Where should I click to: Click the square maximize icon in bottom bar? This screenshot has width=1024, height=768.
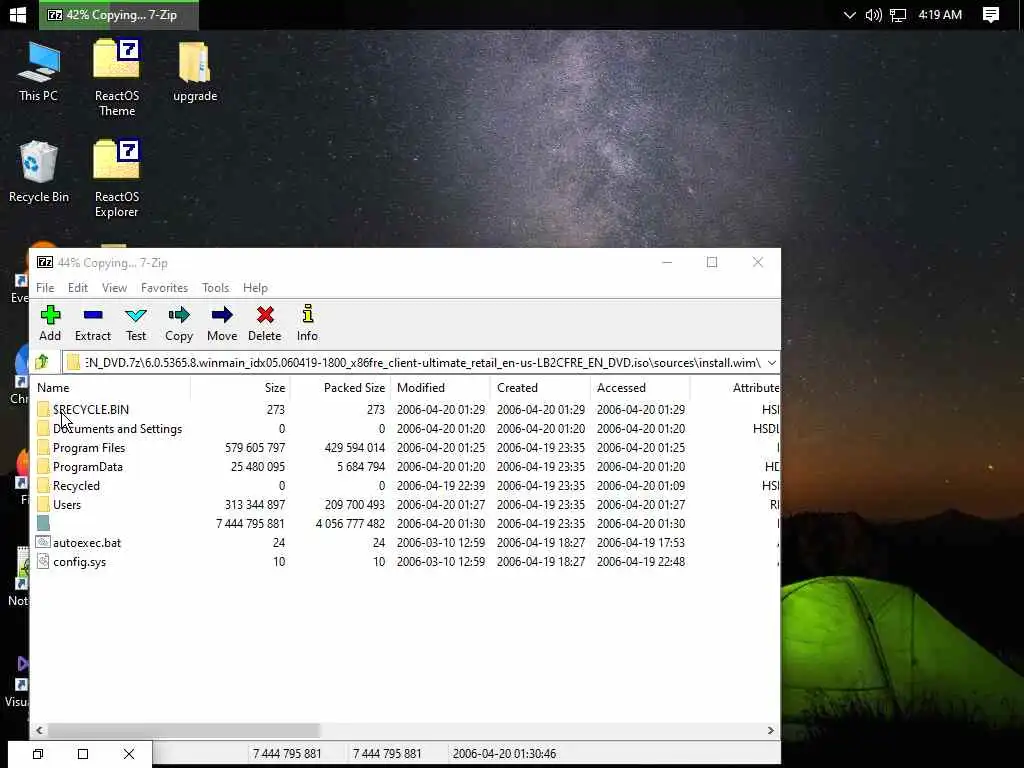point(83,754)
